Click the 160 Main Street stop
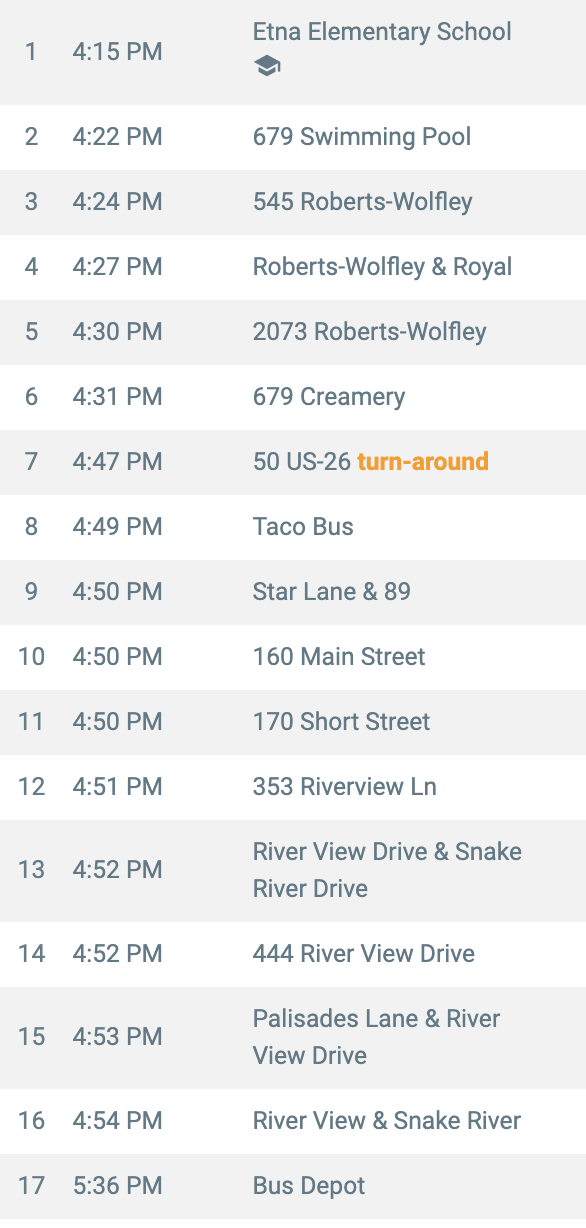 click(293, 657)
